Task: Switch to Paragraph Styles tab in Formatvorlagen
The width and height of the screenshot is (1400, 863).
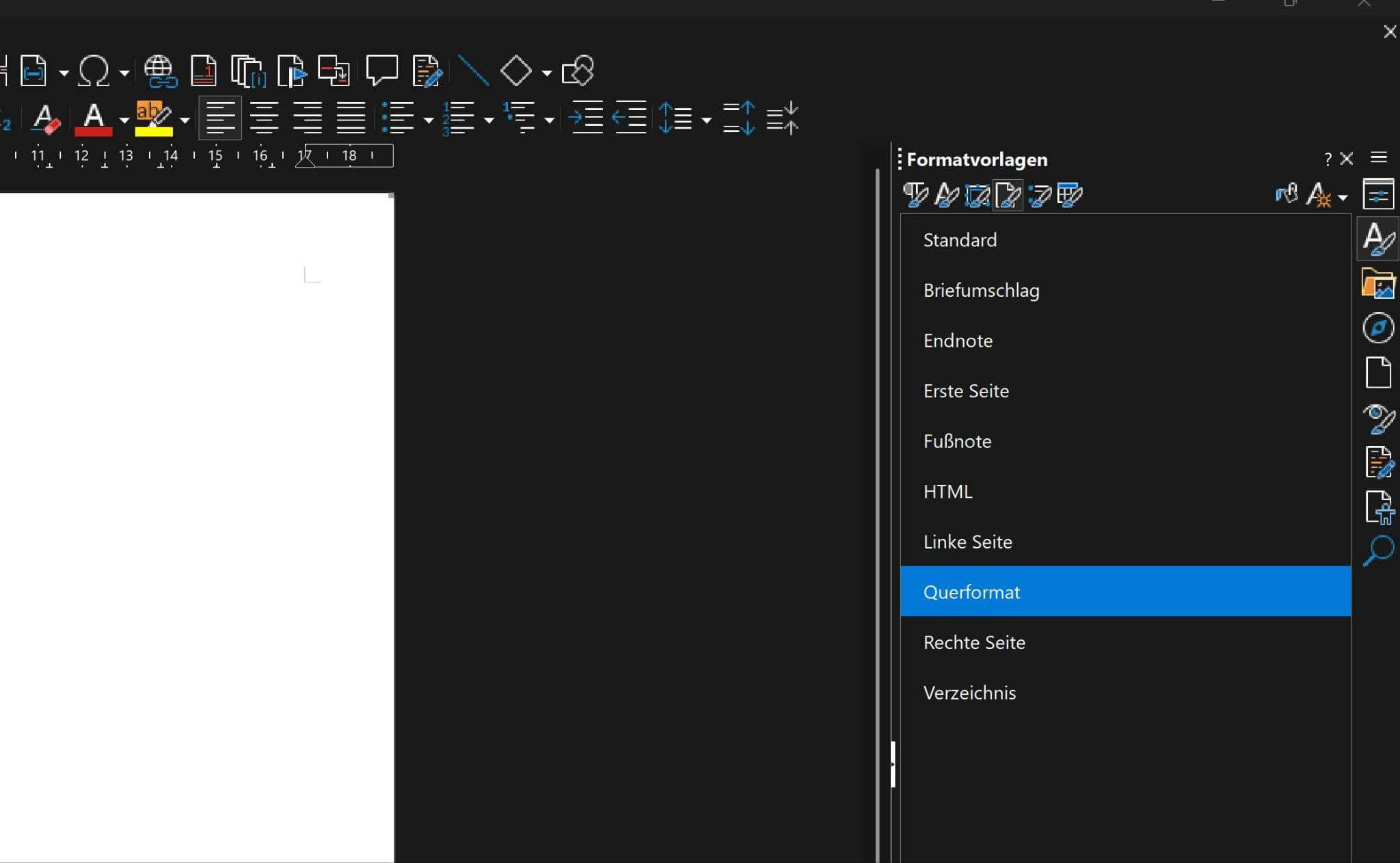Action: tap(916, 196)
